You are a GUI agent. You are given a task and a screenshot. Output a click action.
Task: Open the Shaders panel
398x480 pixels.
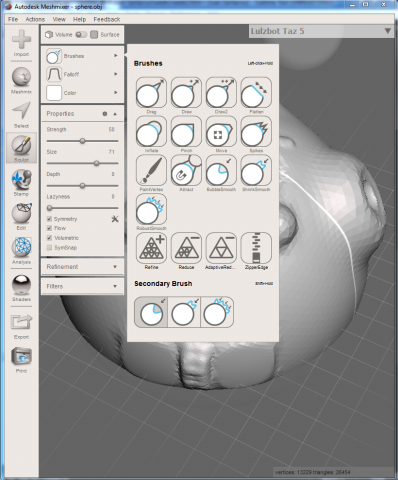pyautogui.click(x=21, y=288)
